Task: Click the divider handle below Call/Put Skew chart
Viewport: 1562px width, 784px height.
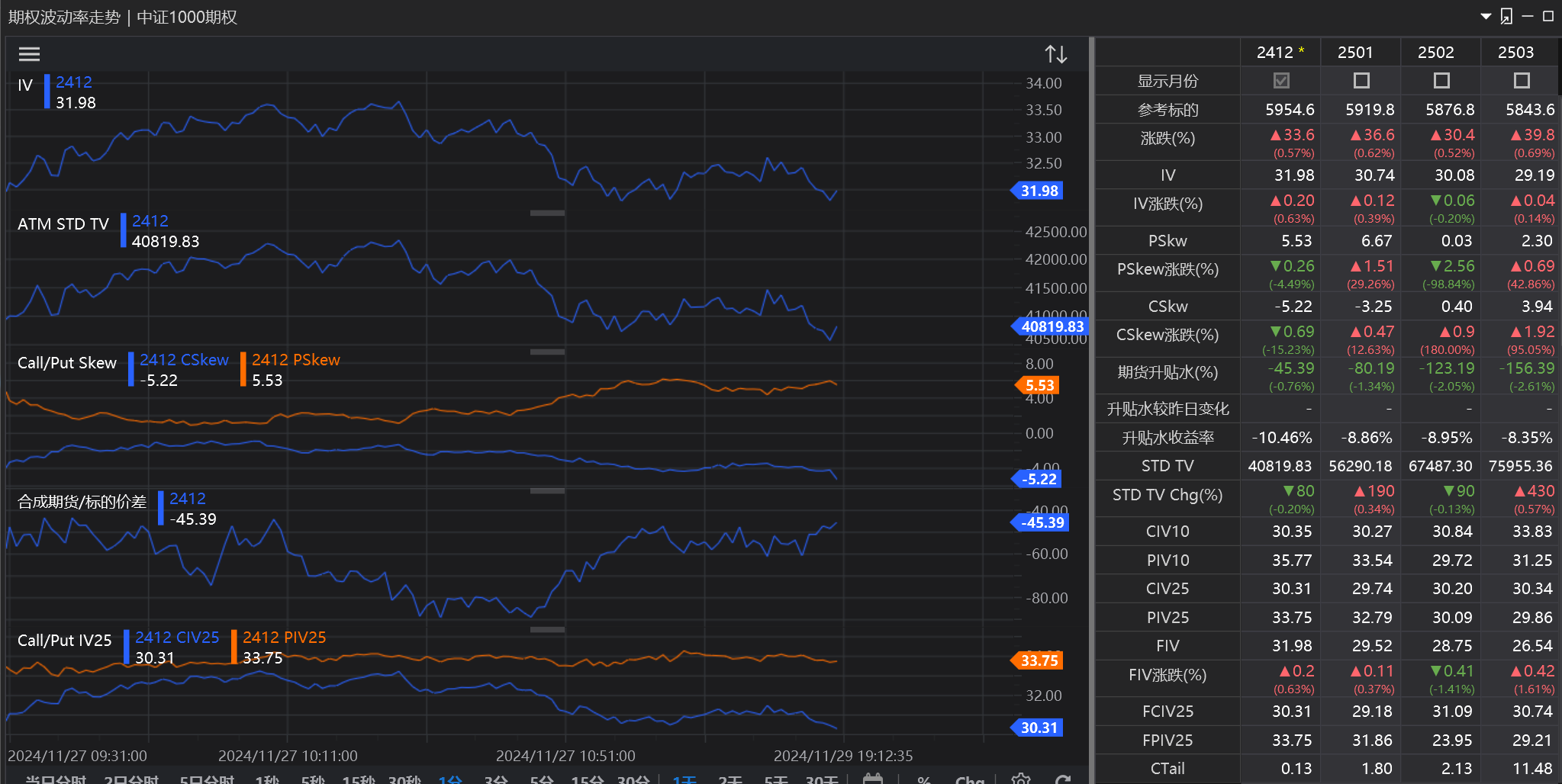Action: (547, 490)
